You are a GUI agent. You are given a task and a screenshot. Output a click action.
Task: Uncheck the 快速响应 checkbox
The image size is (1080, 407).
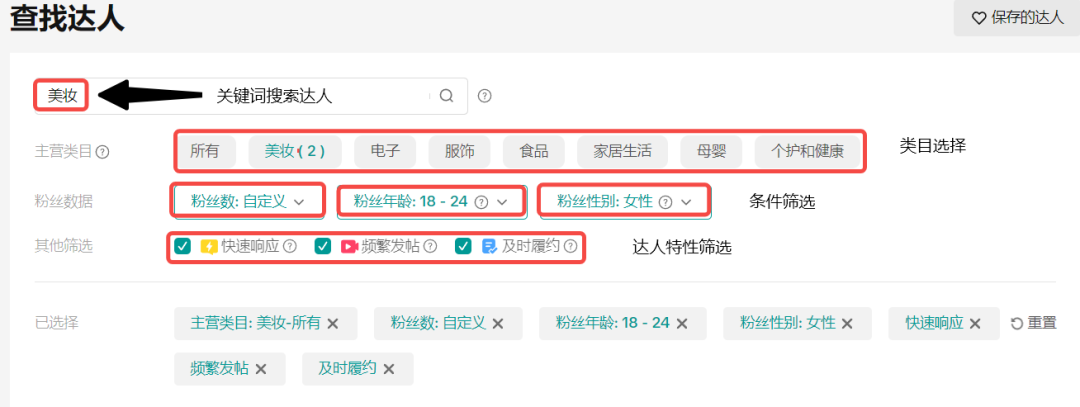[182, 246]
